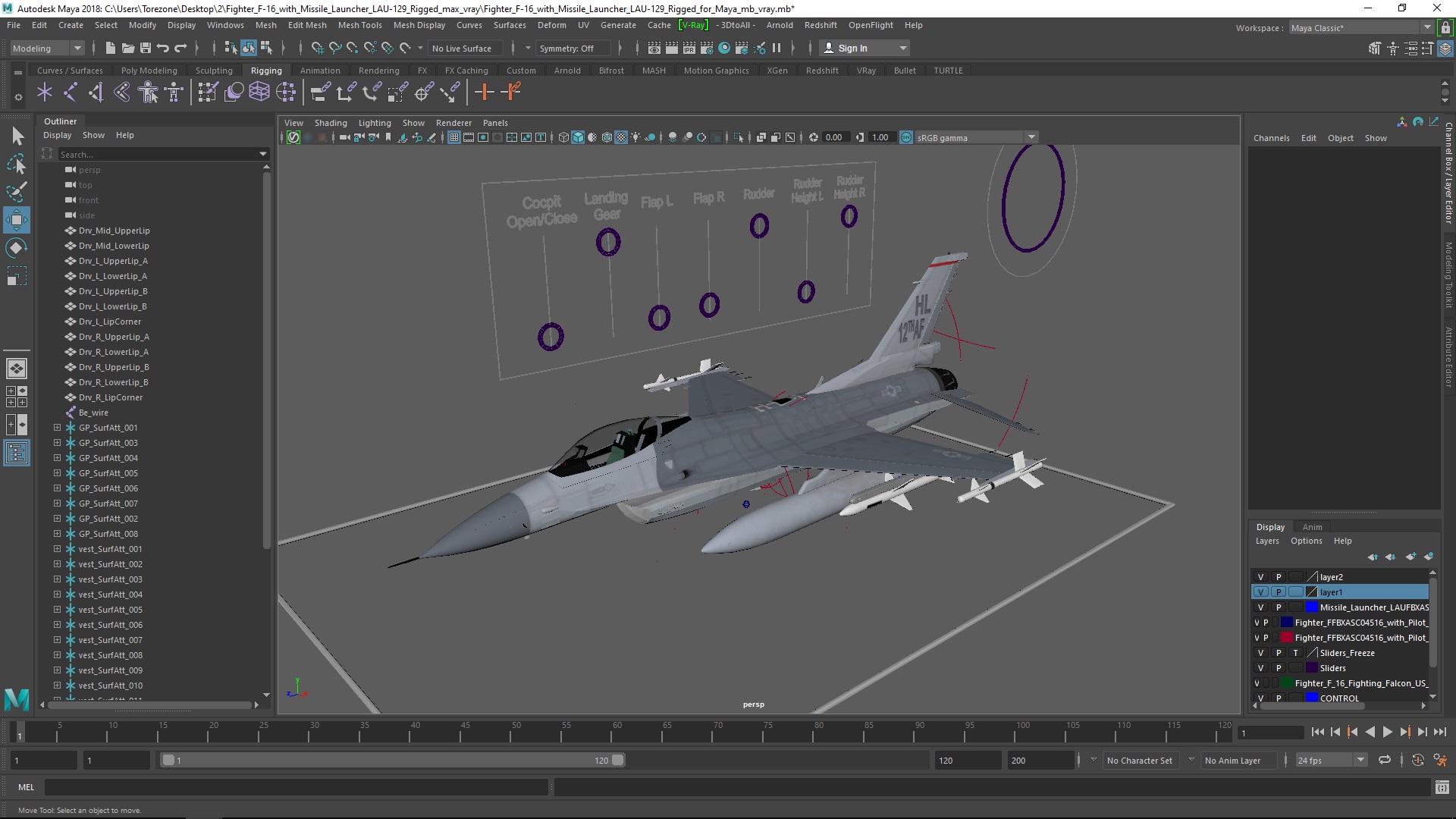Click the orange Set Key shelf icon

(484, 93)
